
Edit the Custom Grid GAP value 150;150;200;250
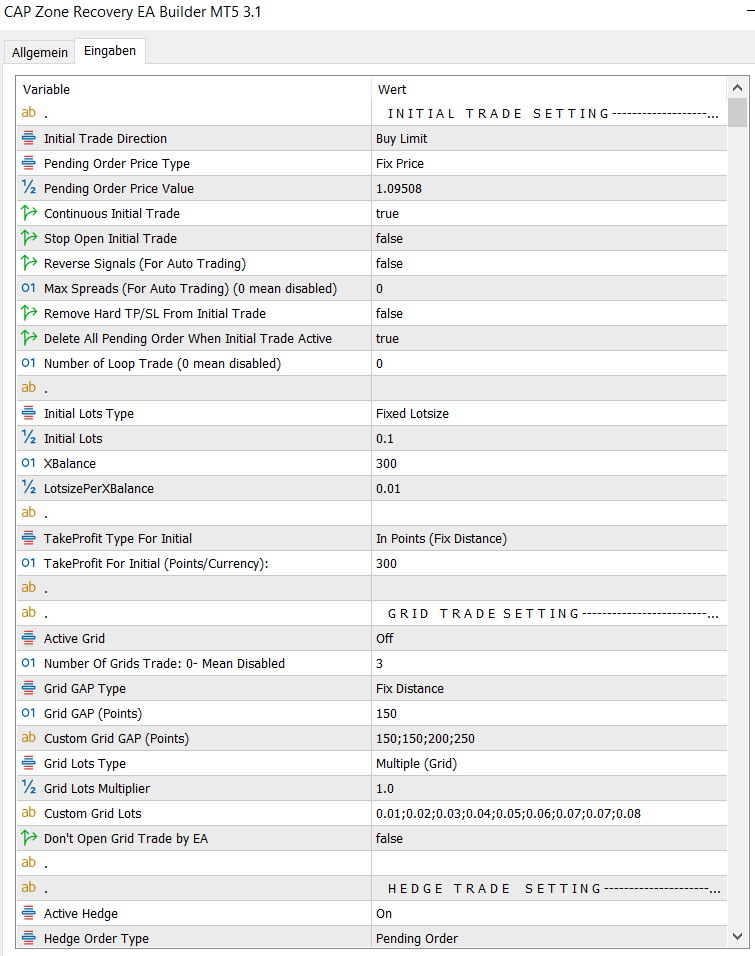[x=549, y=738]
